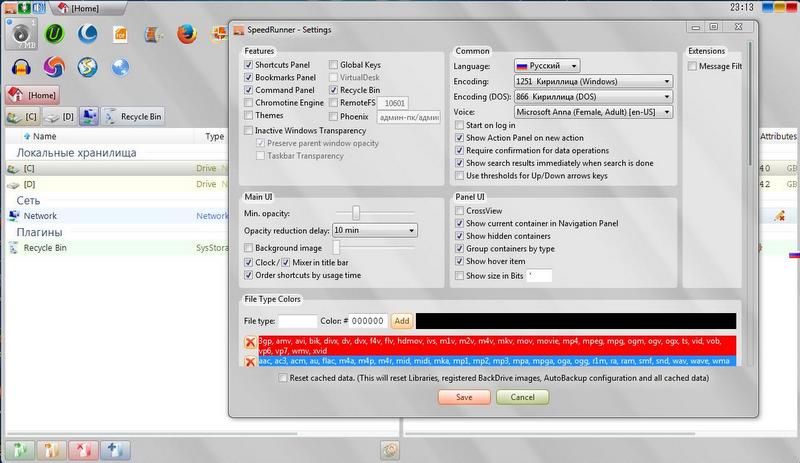Click the Color hex 000000 field
This screenshot has width=800, height=463.
click(368, 321)
